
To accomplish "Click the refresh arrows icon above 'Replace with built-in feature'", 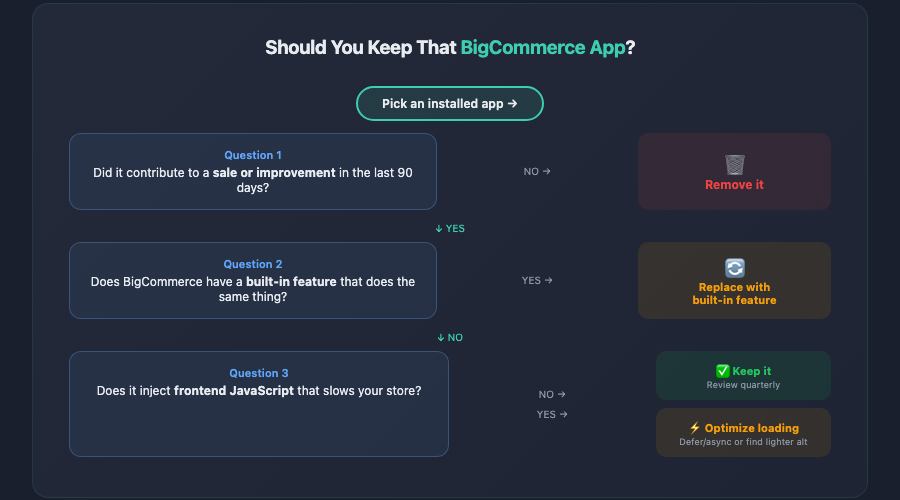I will click(734, 268).
